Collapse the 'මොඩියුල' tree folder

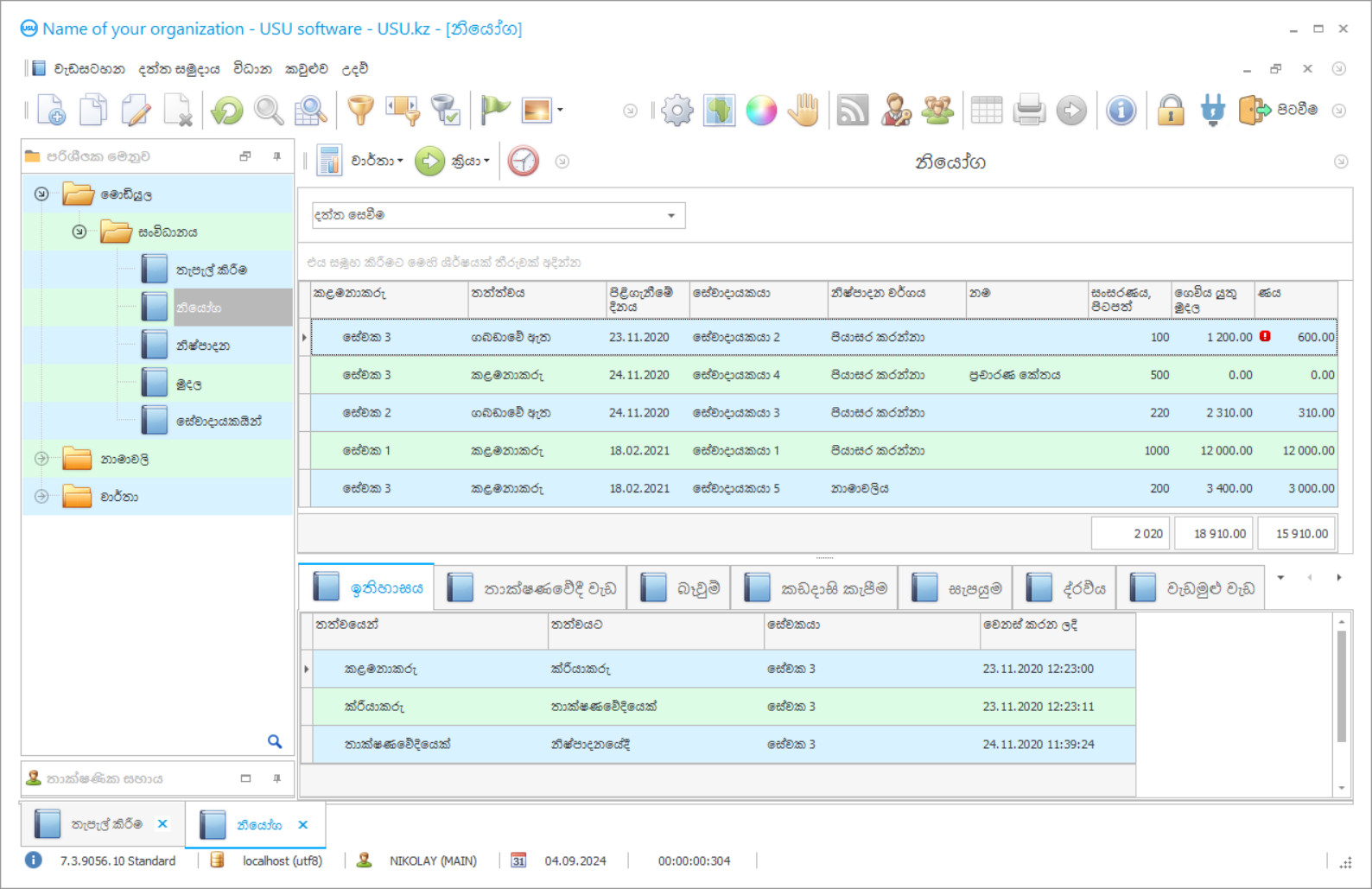(x=41, y=194)
